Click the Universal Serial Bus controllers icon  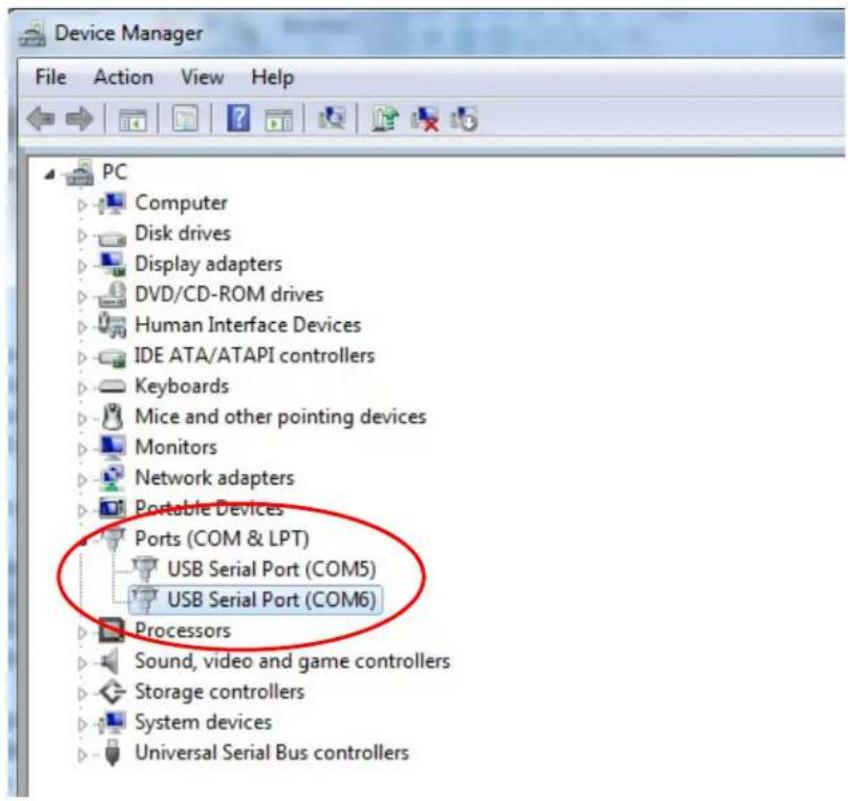[112, 753]
